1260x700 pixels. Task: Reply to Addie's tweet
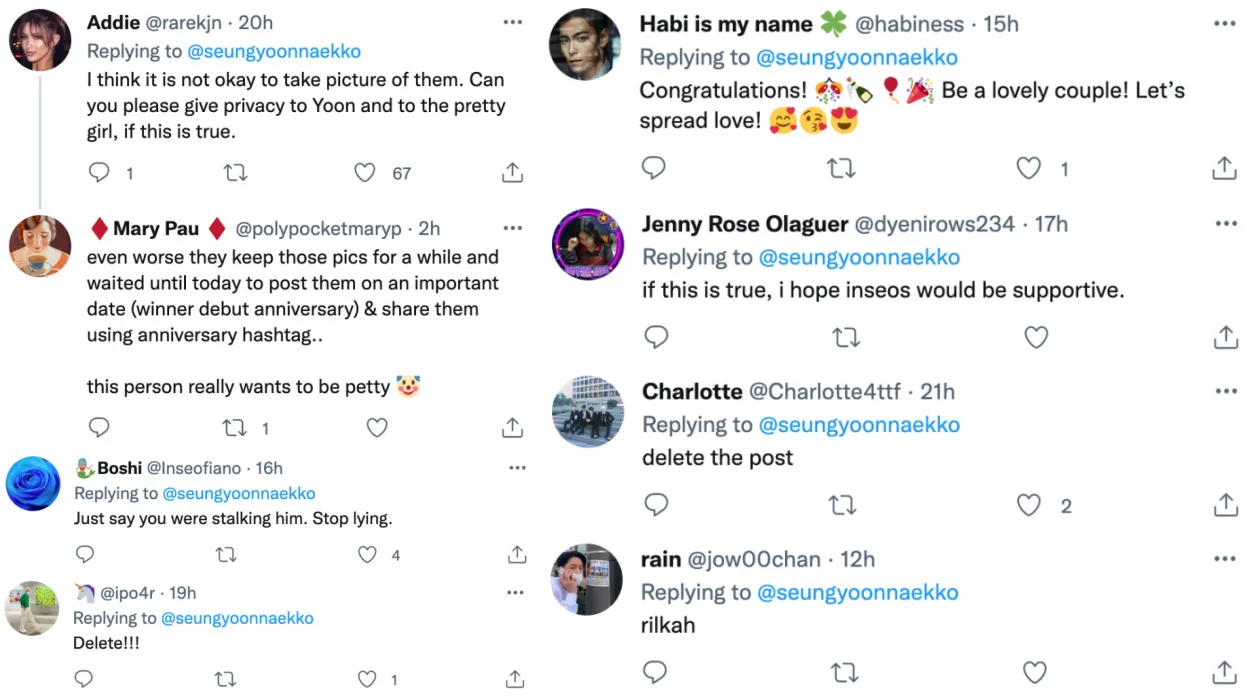tap(99, 173)
